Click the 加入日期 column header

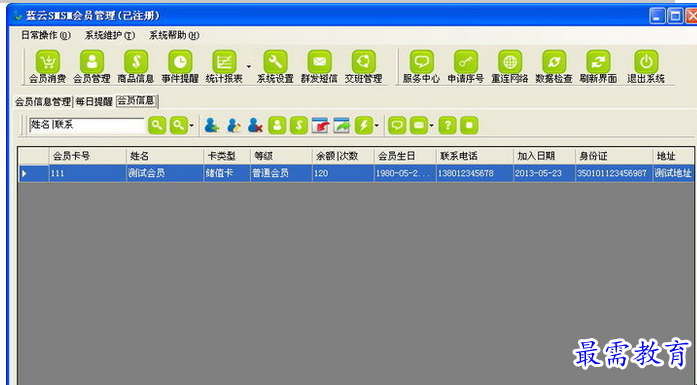[545, 156]
